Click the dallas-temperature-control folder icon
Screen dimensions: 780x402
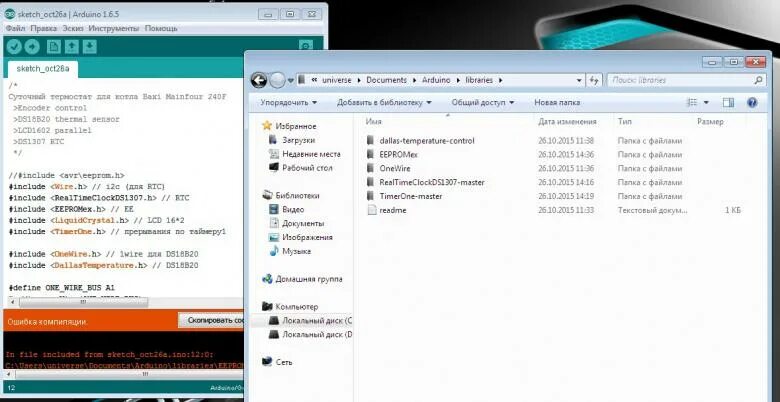(370, 141)
